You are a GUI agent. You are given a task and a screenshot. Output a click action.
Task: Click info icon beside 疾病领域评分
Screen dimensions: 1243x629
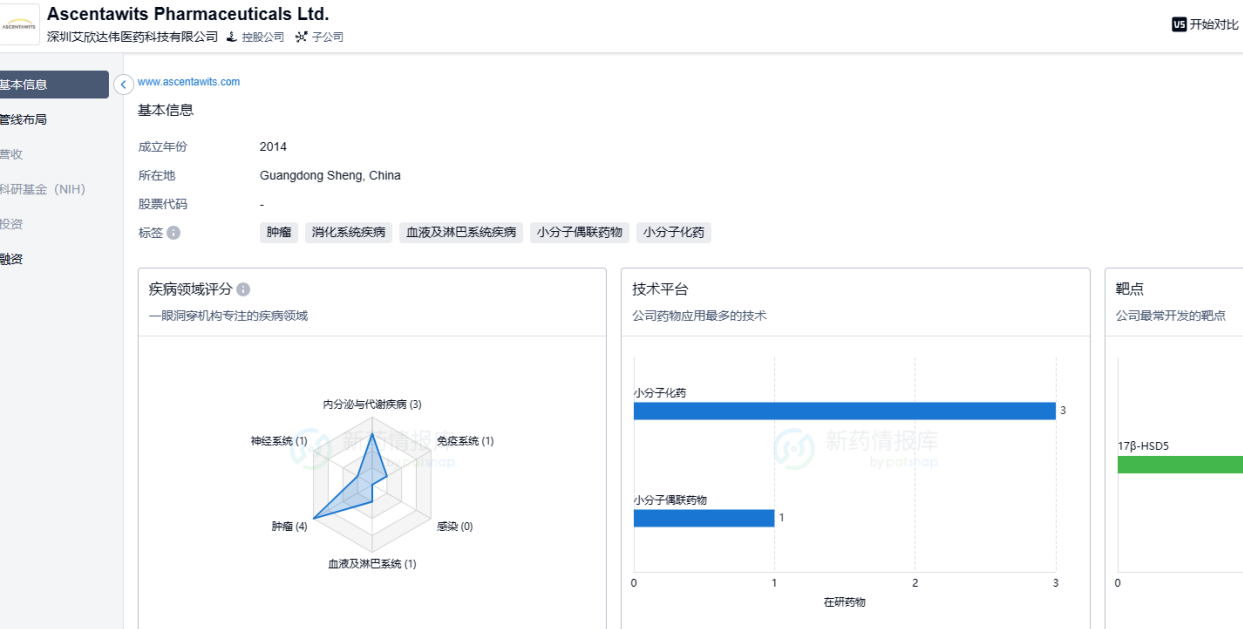243,290
